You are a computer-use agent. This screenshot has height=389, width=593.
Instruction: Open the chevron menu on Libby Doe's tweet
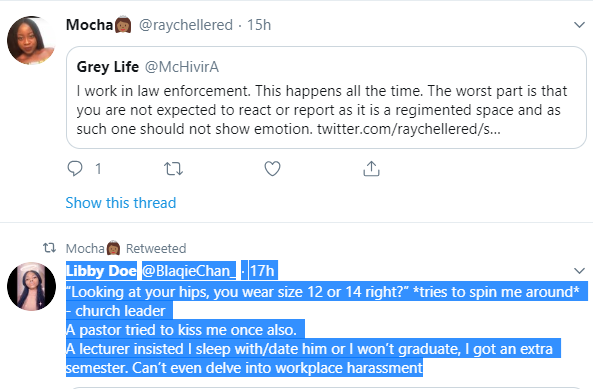tap(579, 271)
